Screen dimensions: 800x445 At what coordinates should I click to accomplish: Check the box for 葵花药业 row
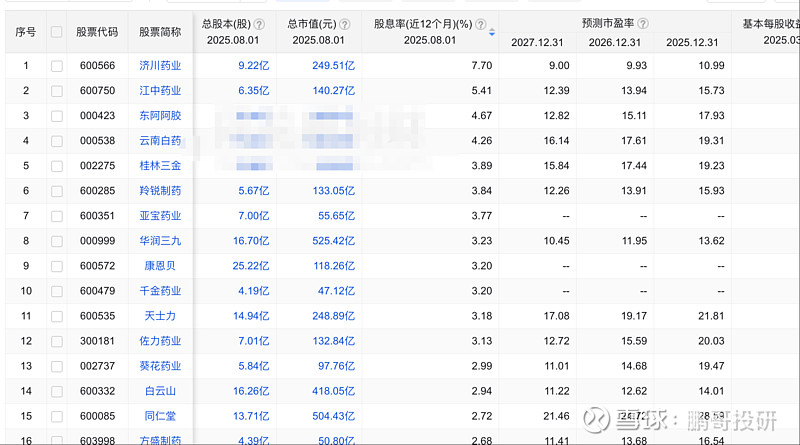pyautogui.click(x=57, y=366)
